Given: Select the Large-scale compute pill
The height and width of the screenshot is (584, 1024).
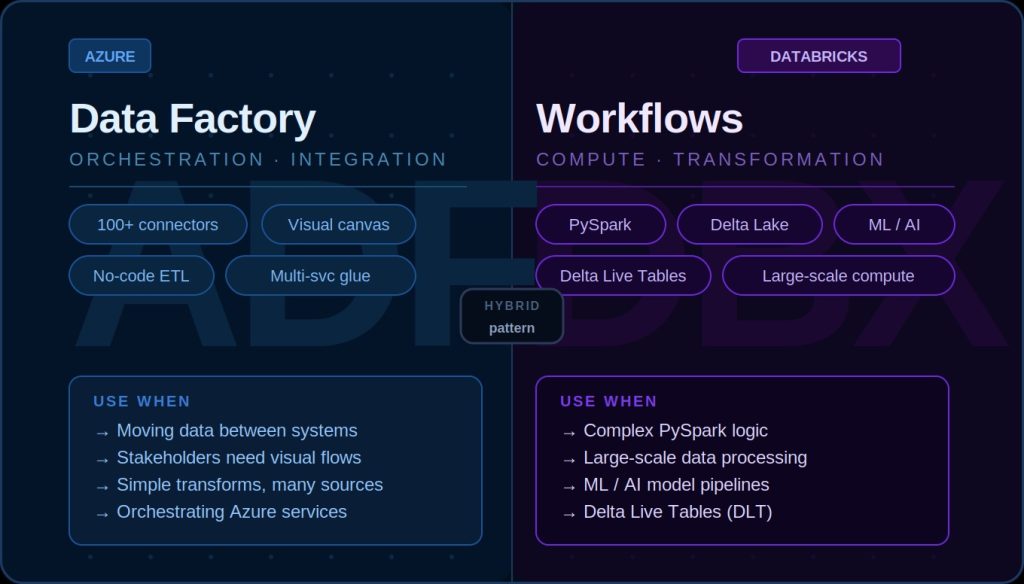Looking at the screenshot, I should [839, 276].
